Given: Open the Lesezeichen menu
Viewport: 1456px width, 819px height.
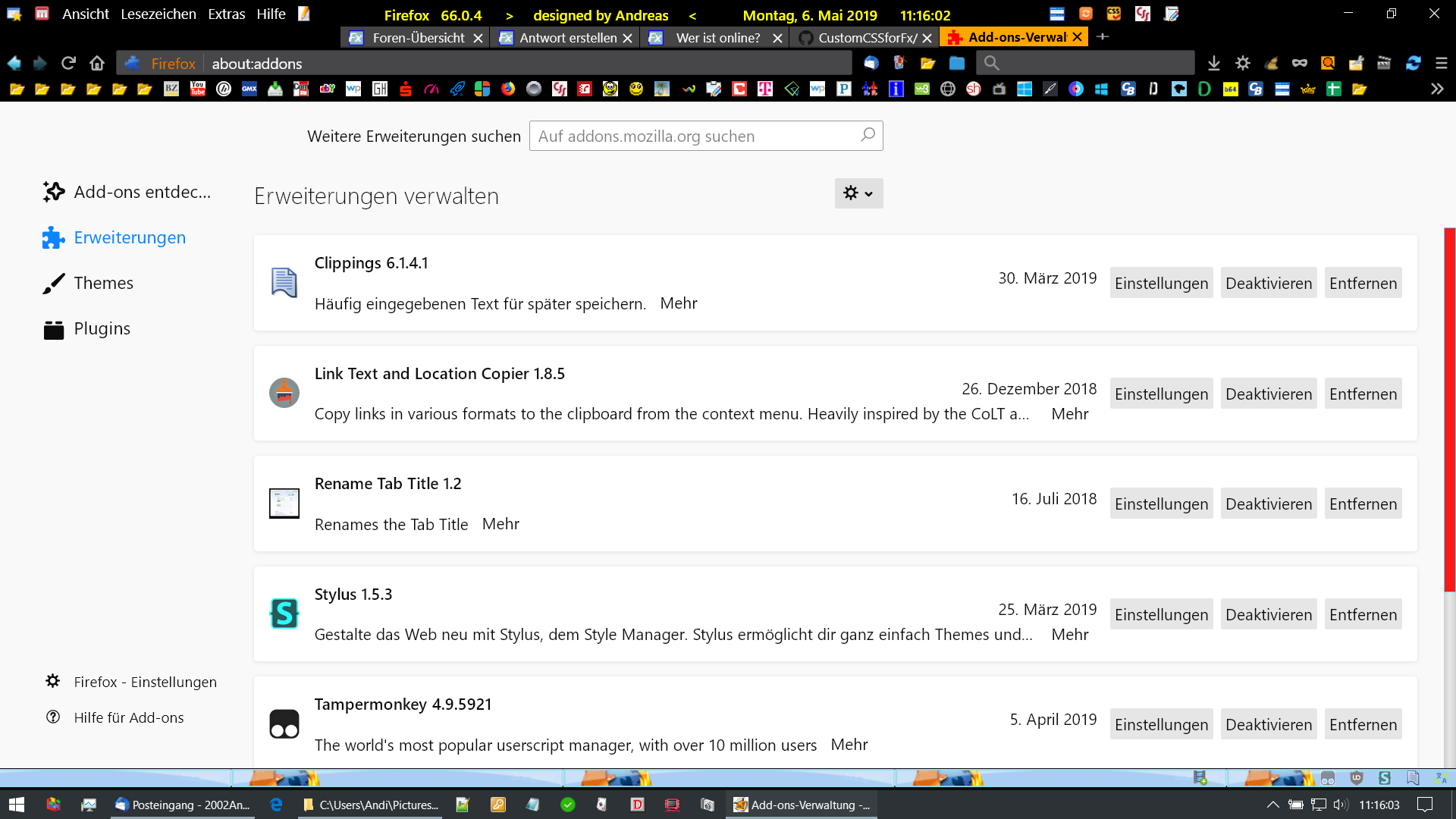Looking at the screenshot, I should [x=158, y=14].
